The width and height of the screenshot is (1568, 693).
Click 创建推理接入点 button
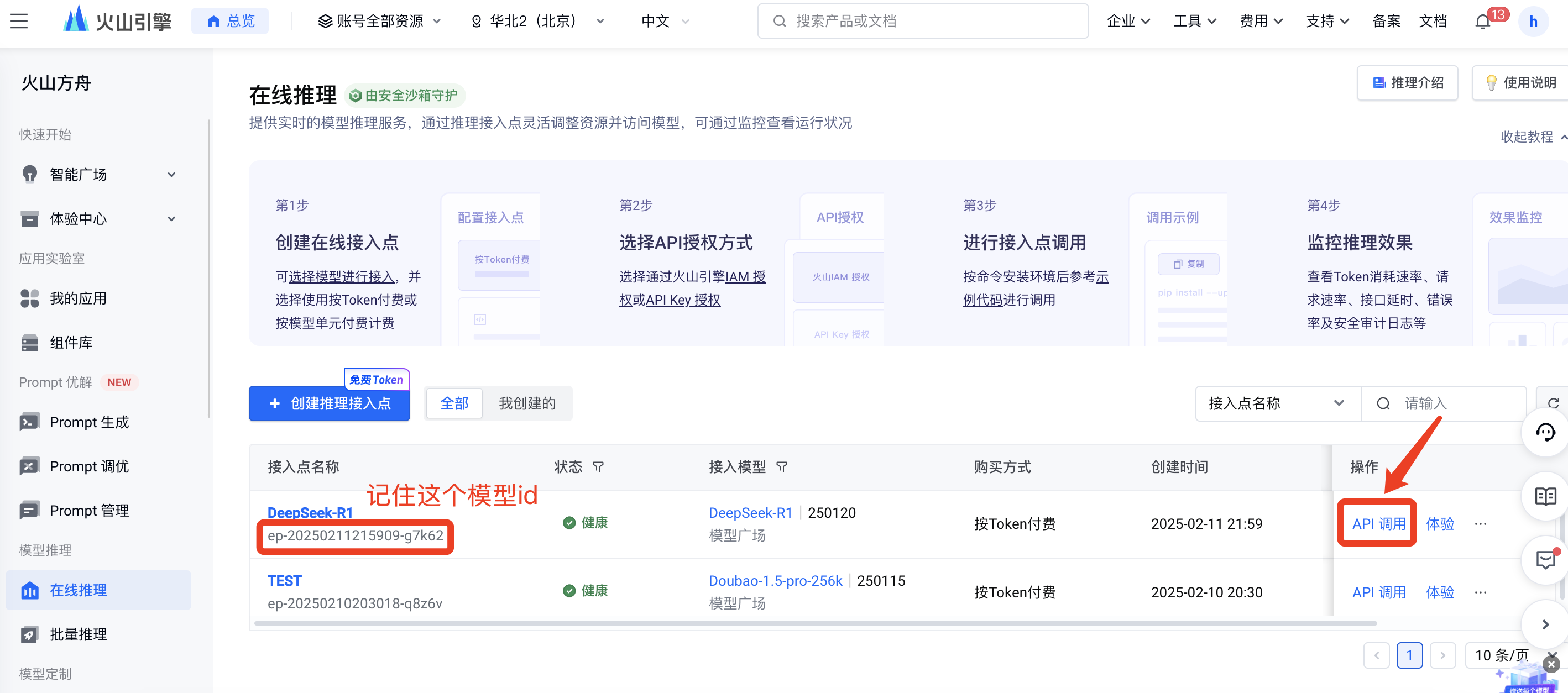click(330, 403)
